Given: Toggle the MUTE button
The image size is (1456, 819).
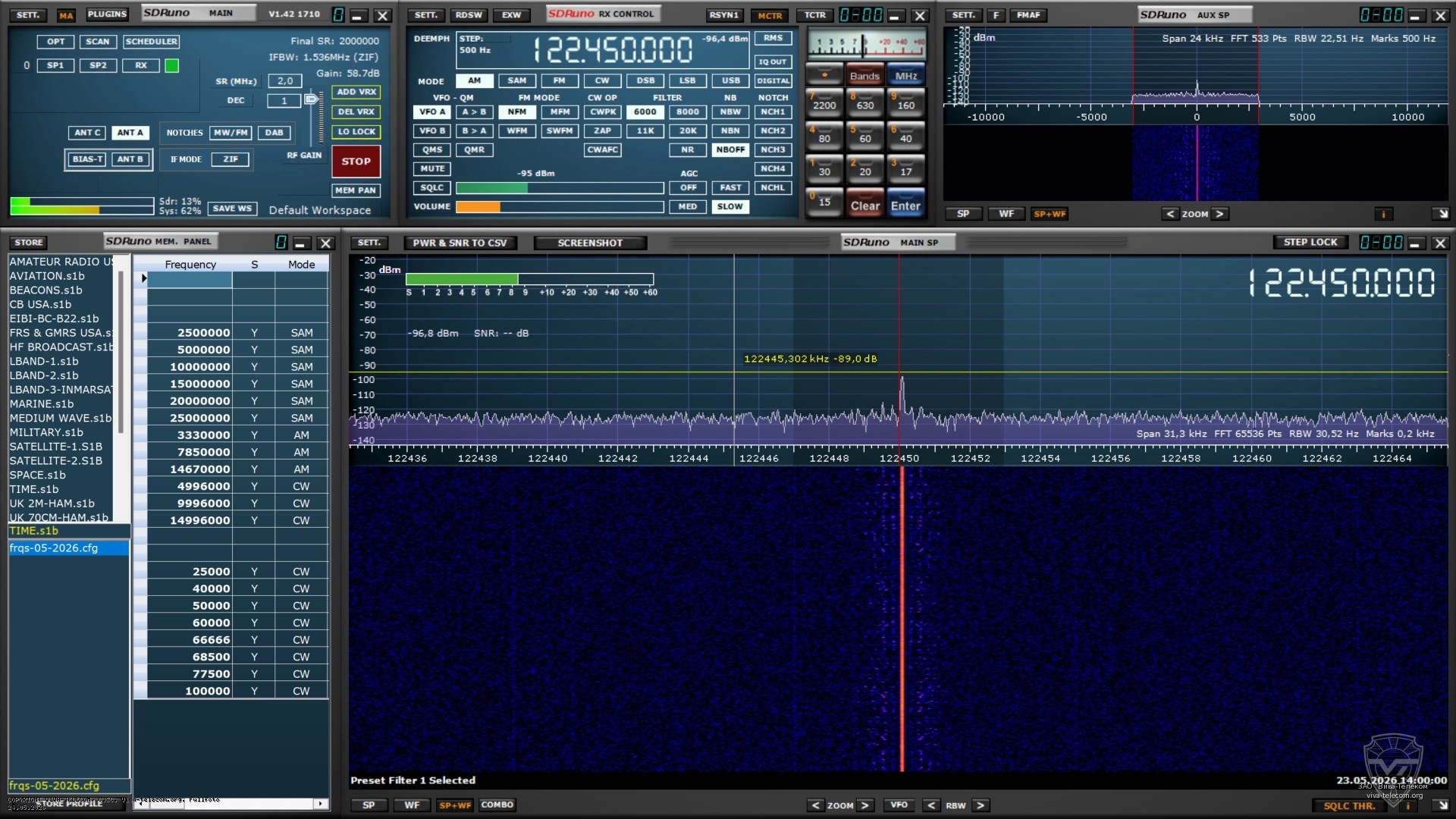Looking at the screenshot, I should point(432,168).
